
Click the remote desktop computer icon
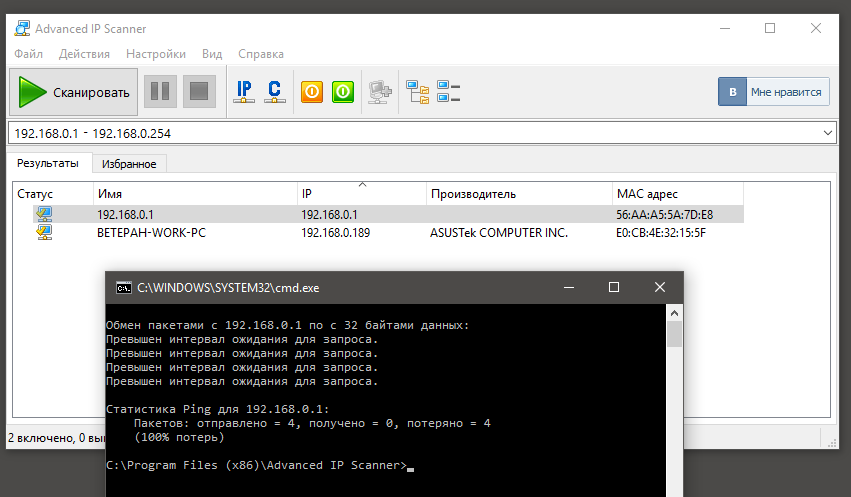click(379, 92)
